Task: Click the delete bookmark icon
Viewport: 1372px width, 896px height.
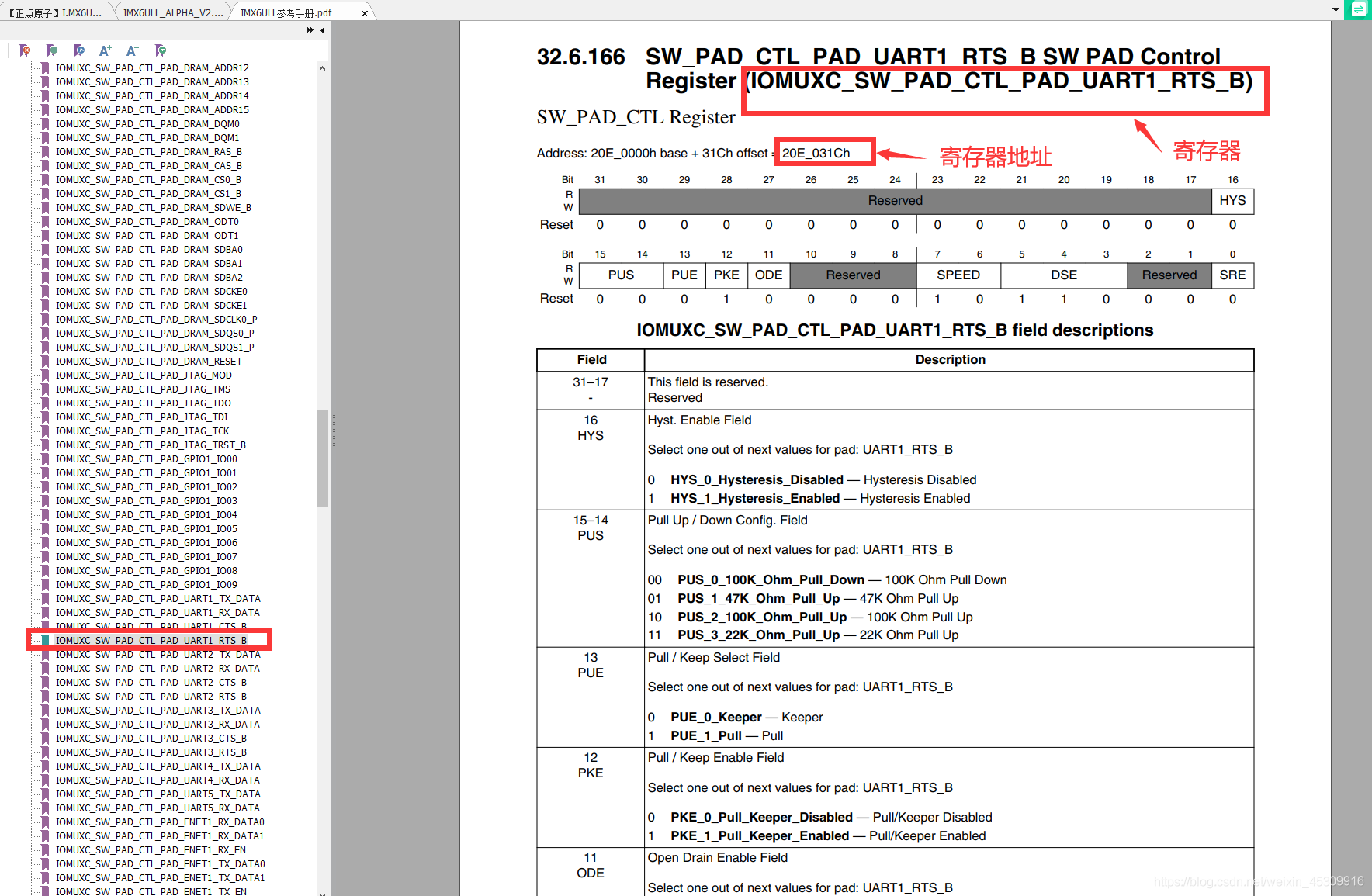Action: point(25,50)
